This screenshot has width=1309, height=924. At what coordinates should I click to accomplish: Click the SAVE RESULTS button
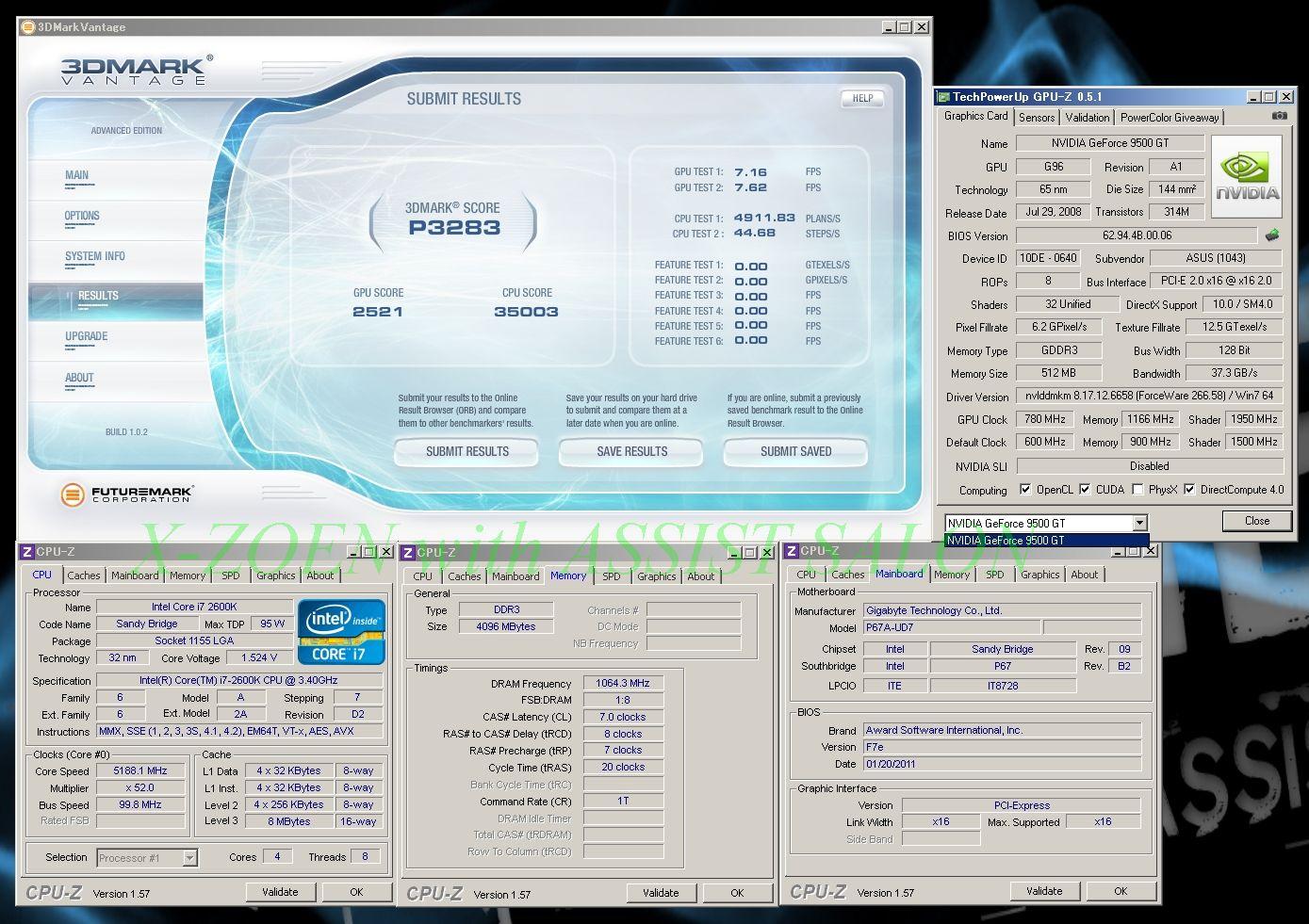[631, 452]
